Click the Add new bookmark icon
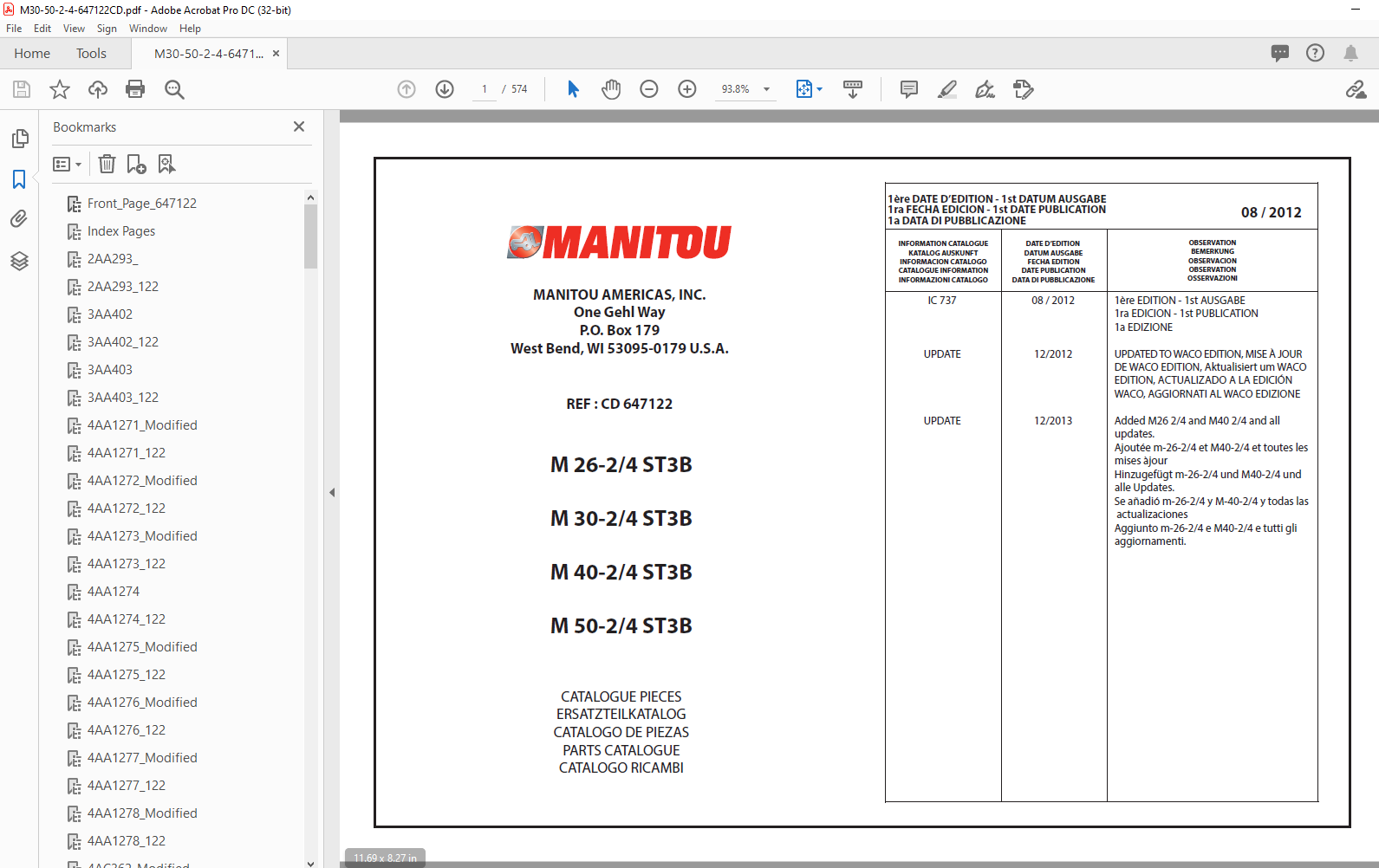This screenshot has height=868, width=1379. pos(136,164)
